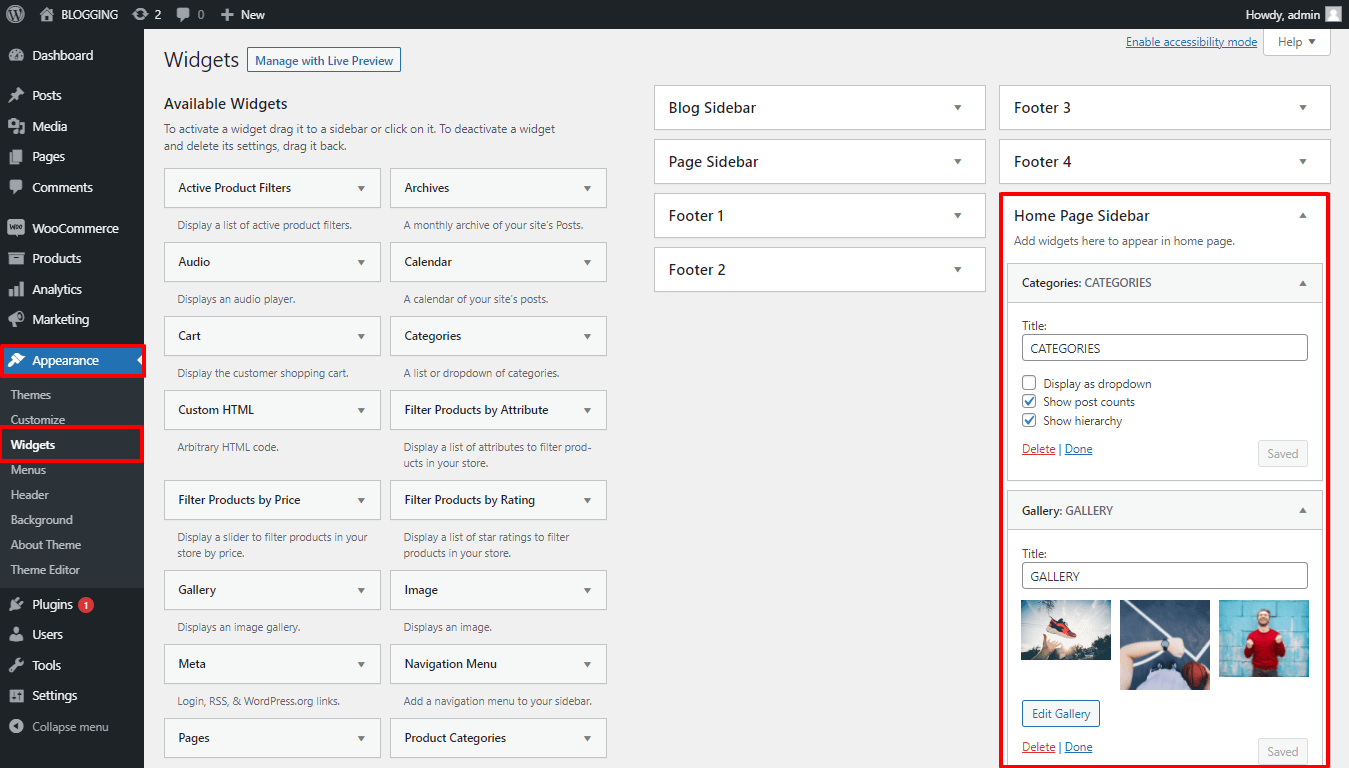Click the comments bubble icon in admin bar

tap(183, 14)
